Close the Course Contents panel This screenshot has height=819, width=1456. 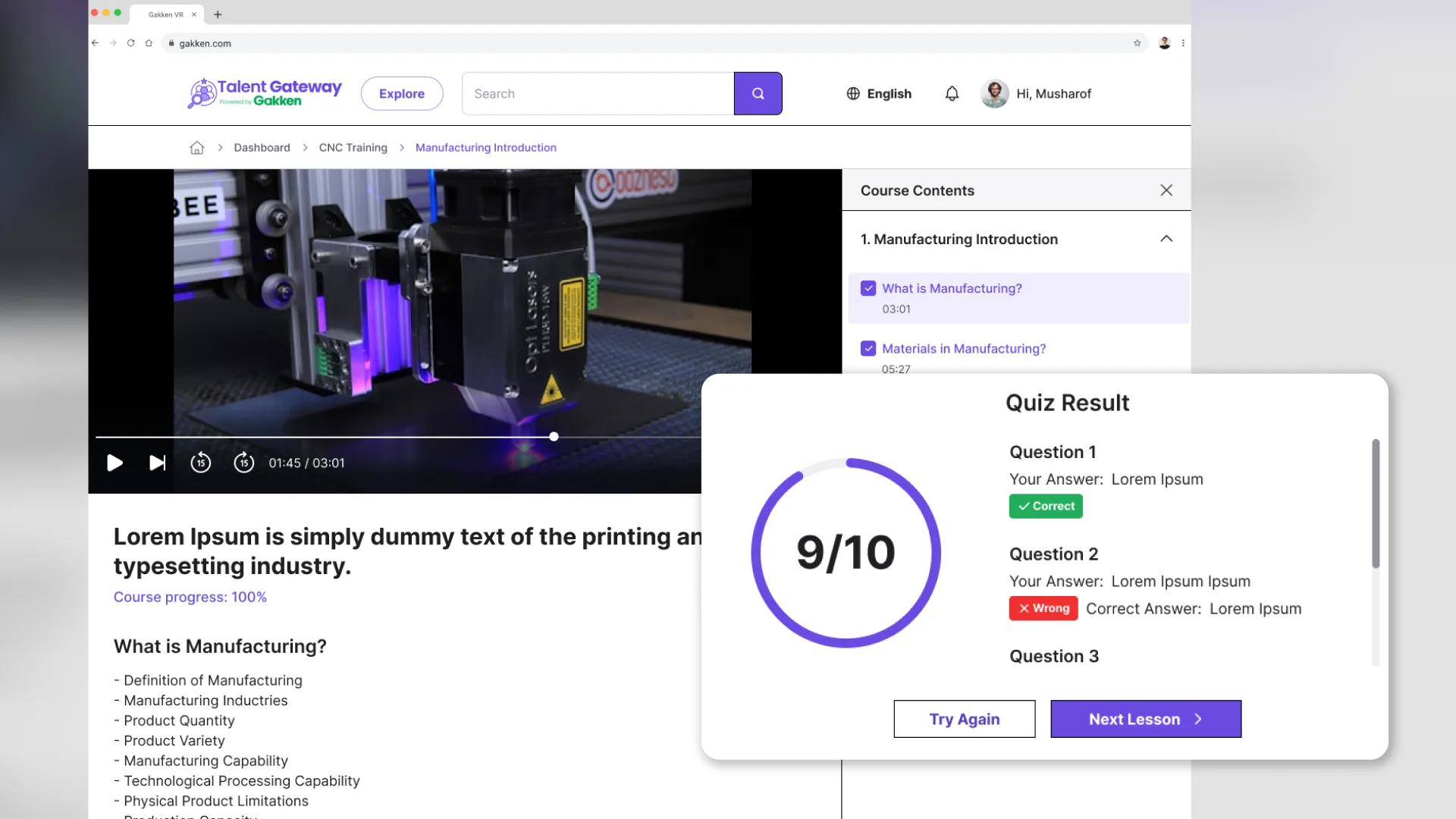1166,190
